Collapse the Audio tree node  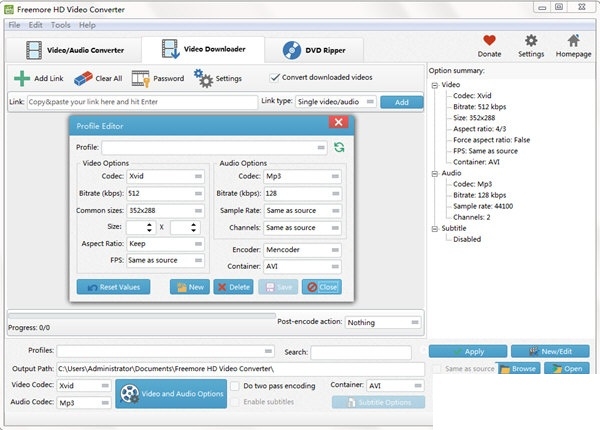(435, 173)
